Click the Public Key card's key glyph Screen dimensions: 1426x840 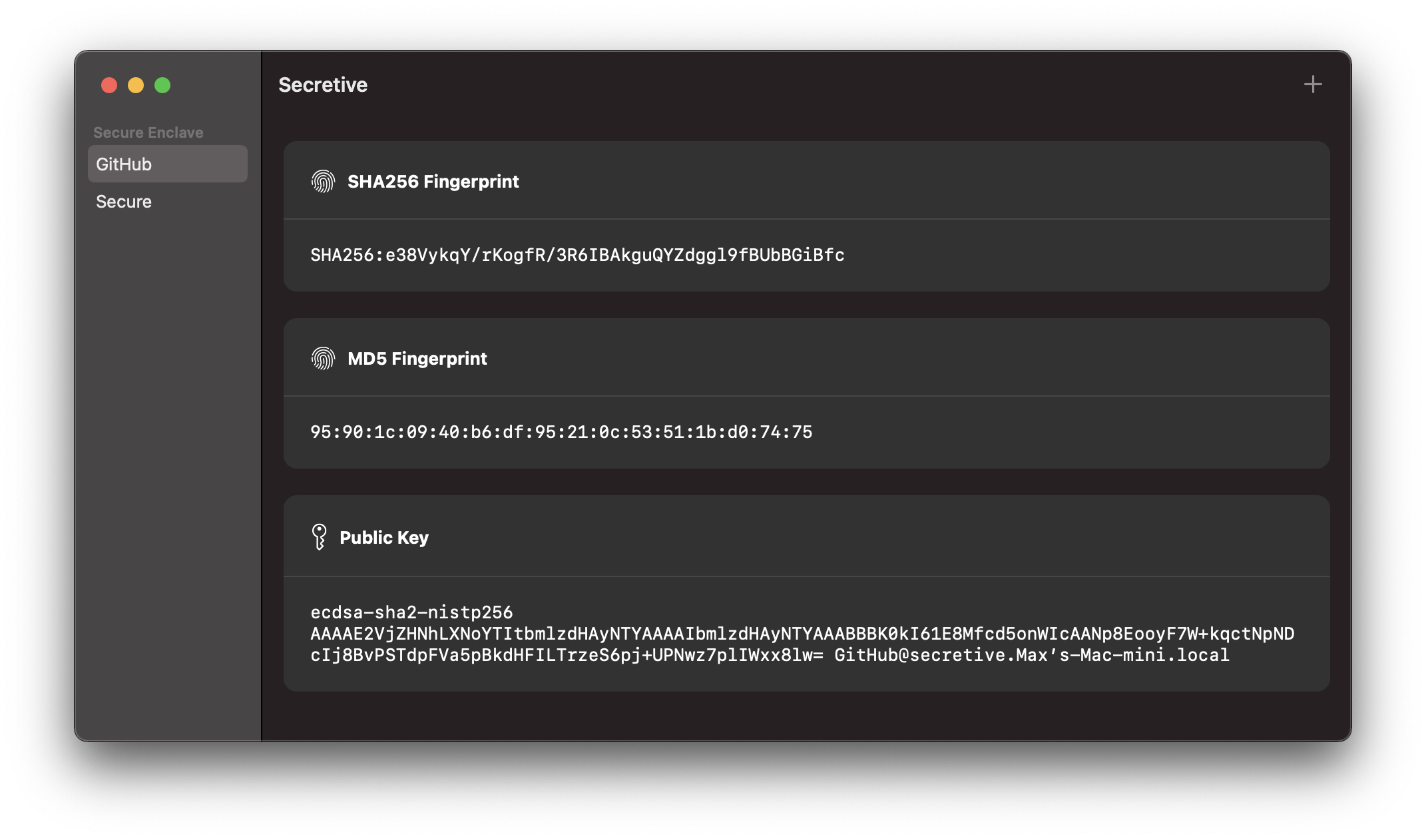(x=320, y=536)
